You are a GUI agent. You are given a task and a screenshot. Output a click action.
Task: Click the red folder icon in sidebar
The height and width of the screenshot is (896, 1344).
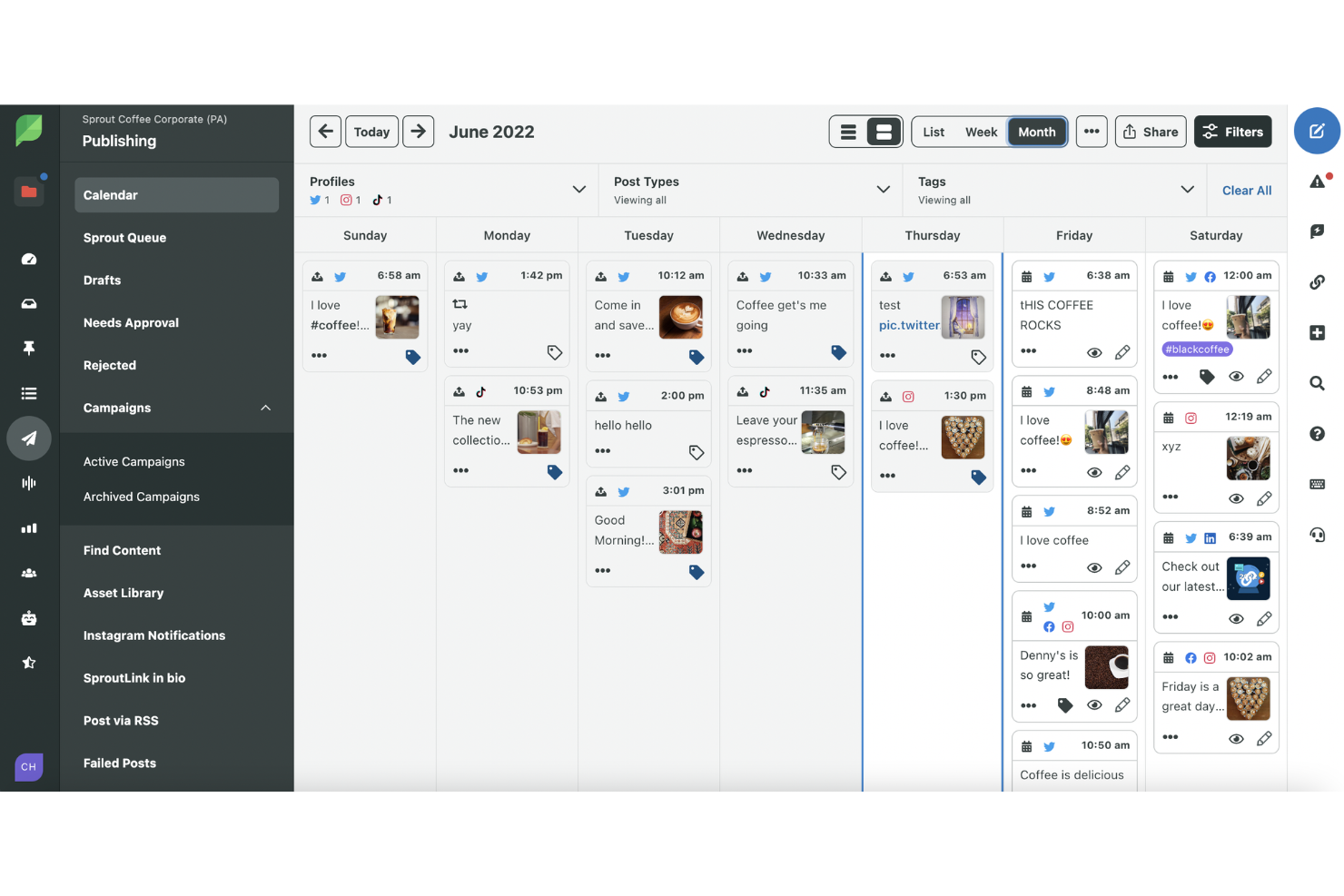29,192
